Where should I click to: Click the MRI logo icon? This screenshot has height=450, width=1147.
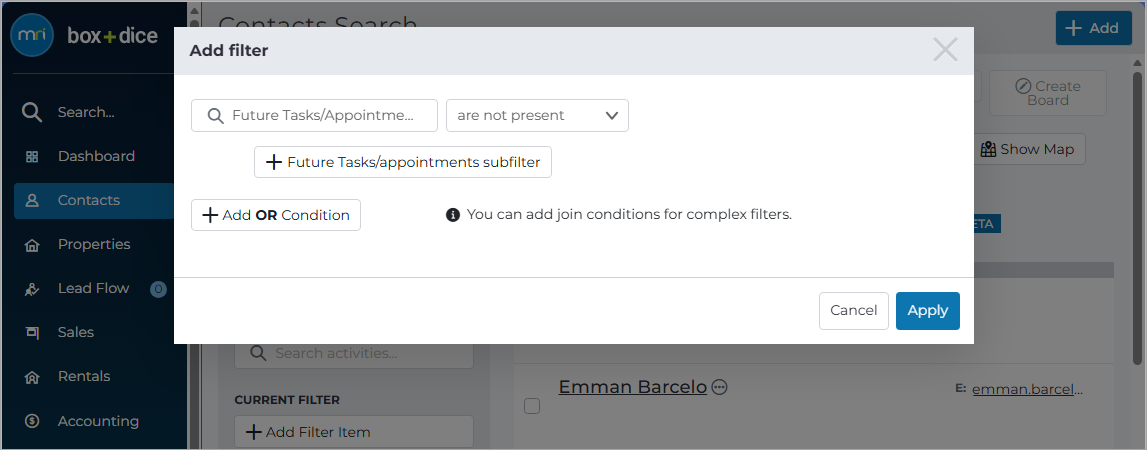tap(31, 35)
